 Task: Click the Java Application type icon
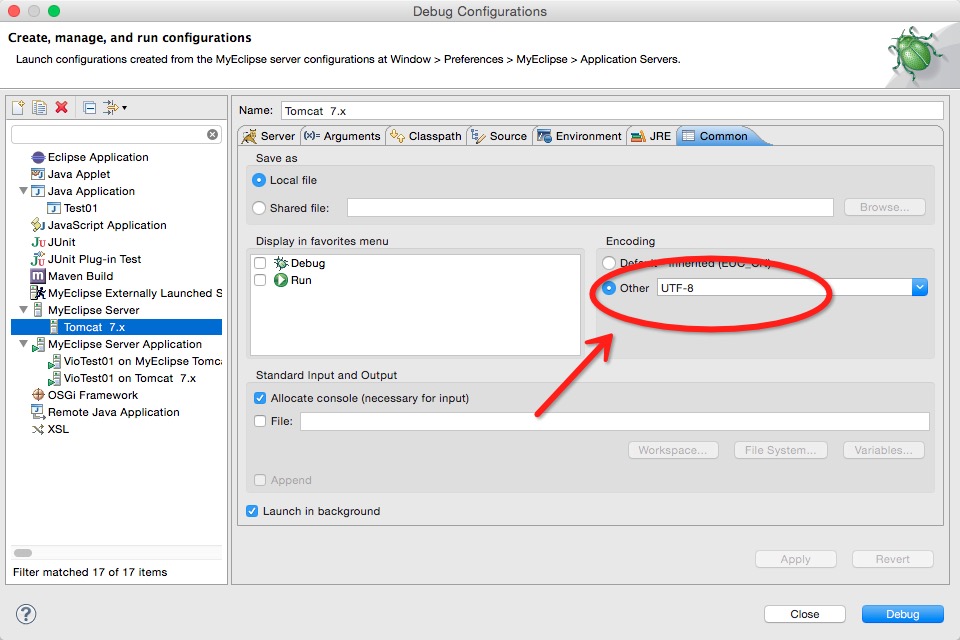[x=38, y=191]
